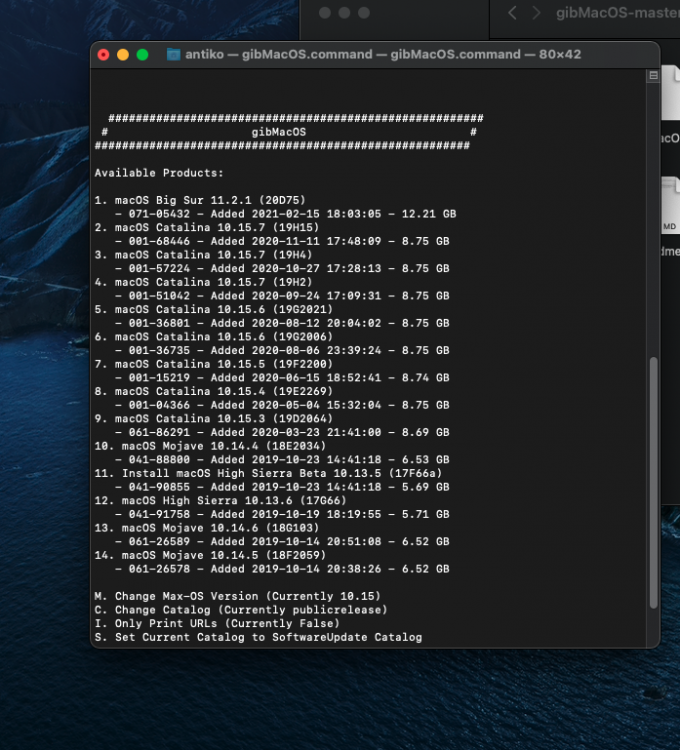Viewport: 680px width, 750px height.
Task: Select 'macOS Catalina 10.15.6 (19G2021)' entry
Action: click(213, 309)
